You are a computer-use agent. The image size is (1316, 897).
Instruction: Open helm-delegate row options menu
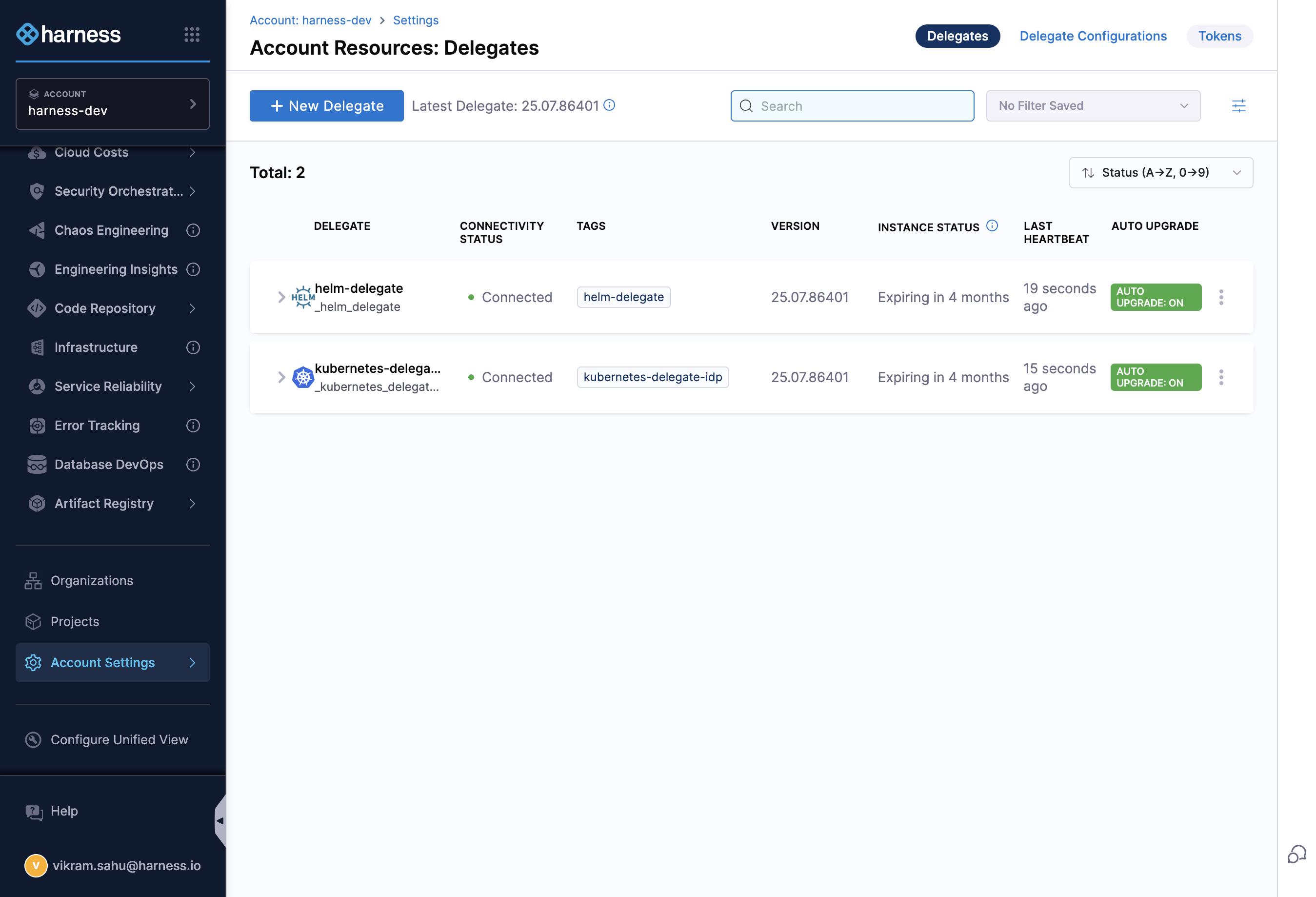[1221, 297]
